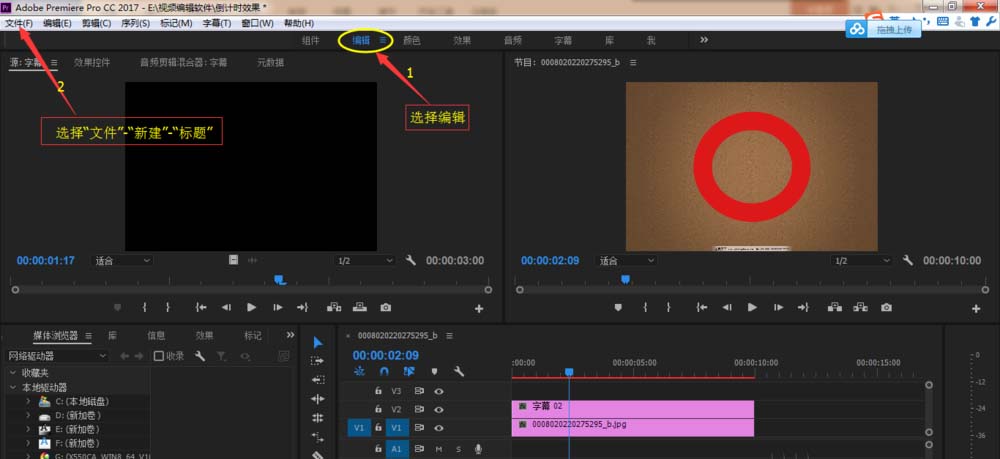Mark Out point in the Program monitor
The image size is (1000, 459).
pyautogui.click(x=668, y=307)
